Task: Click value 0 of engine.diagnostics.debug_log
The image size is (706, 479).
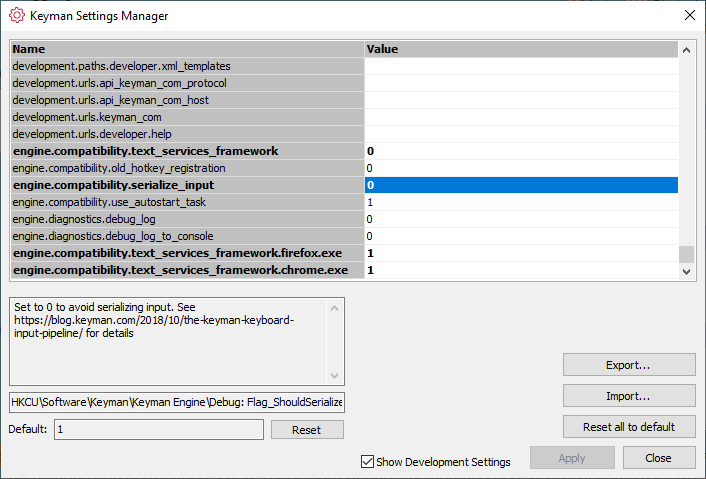Action: 521,219
